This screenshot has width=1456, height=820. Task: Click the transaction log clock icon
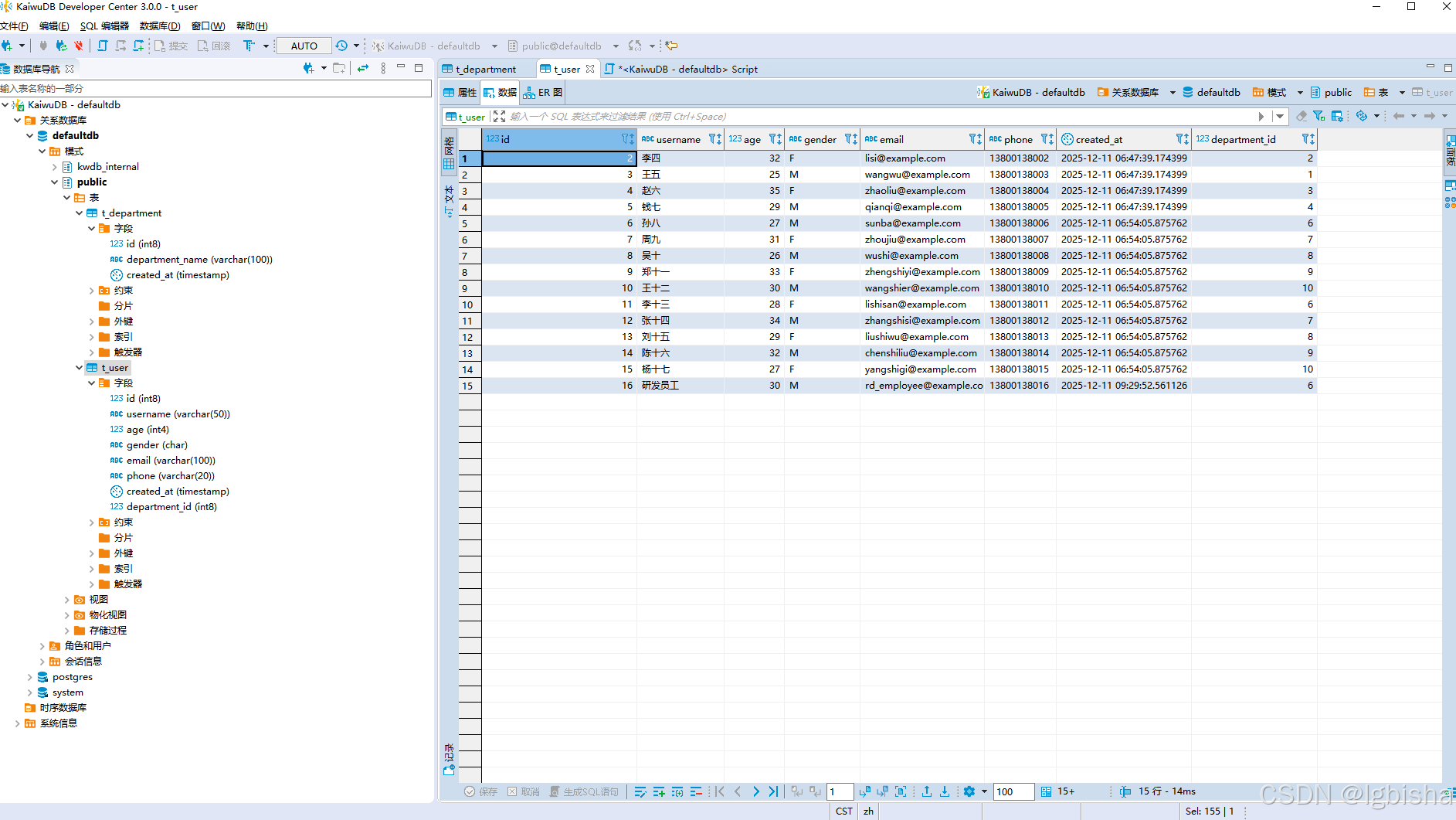(x=341, y=46)
